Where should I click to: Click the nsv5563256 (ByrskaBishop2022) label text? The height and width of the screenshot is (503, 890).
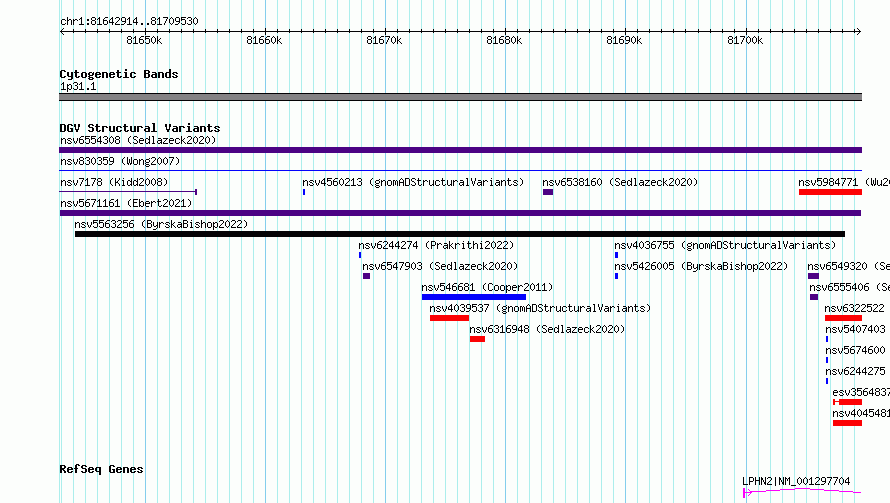161,224
